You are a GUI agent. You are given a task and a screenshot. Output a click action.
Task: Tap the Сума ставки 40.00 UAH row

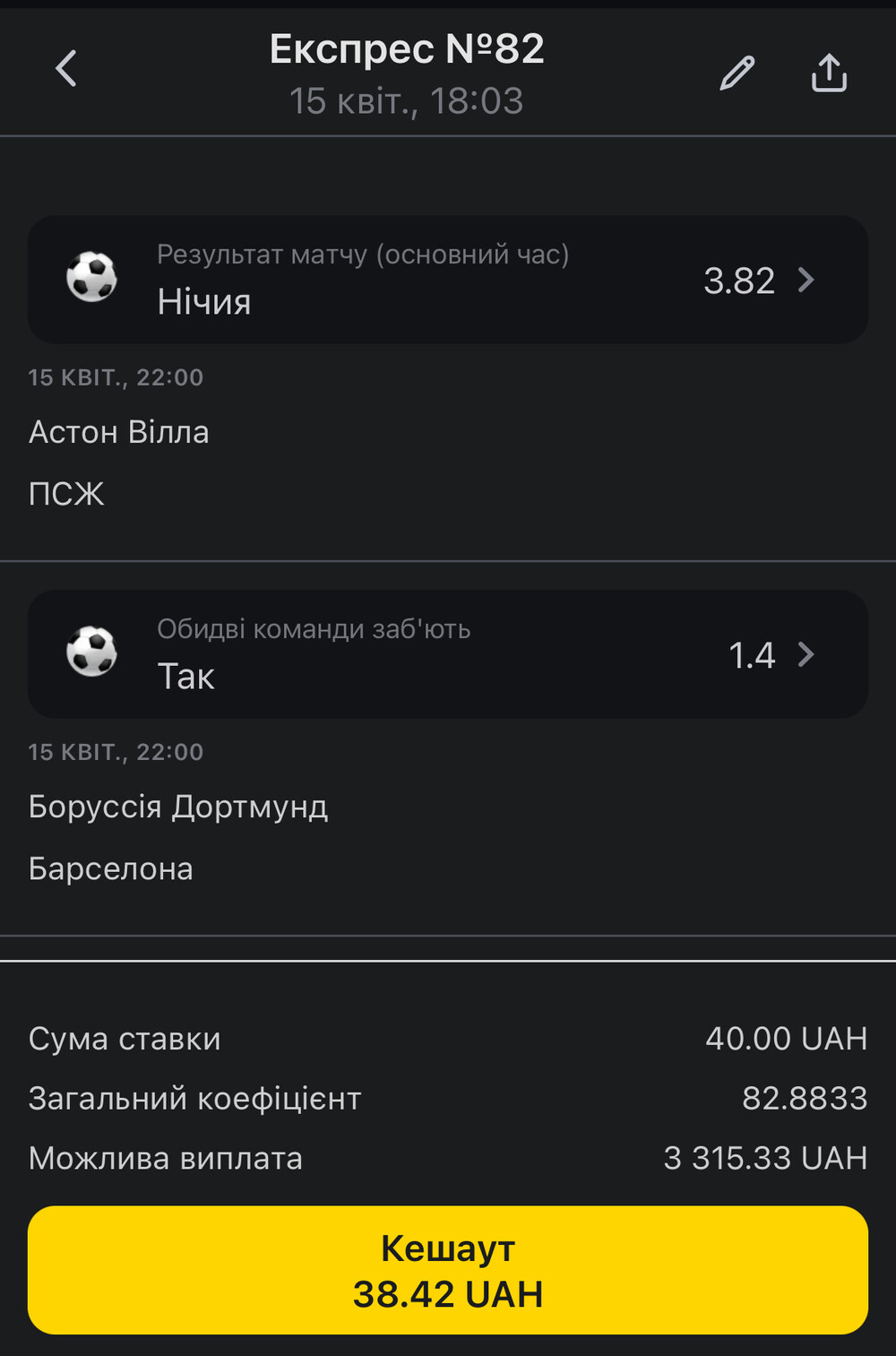tap(448, 1039)
